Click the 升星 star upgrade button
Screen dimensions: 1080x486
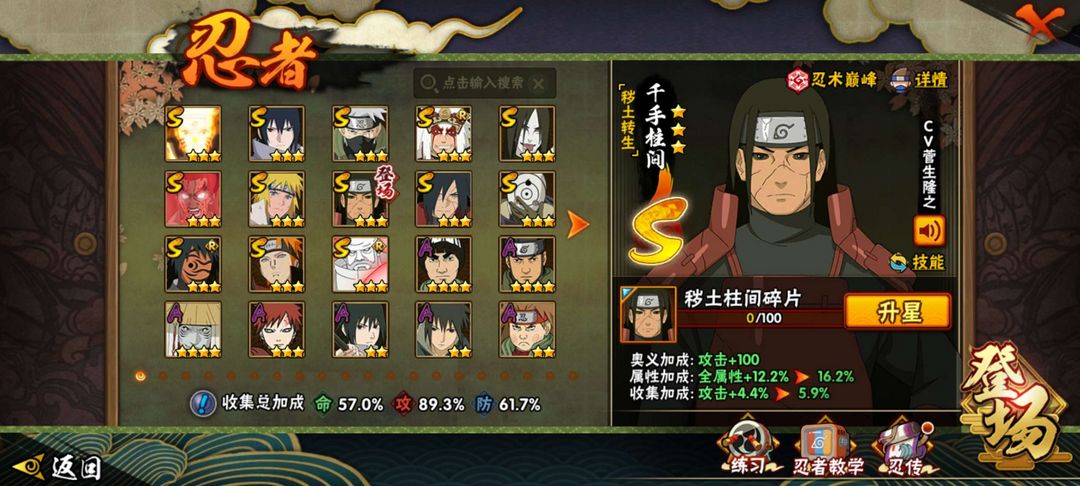coord(897,312)
